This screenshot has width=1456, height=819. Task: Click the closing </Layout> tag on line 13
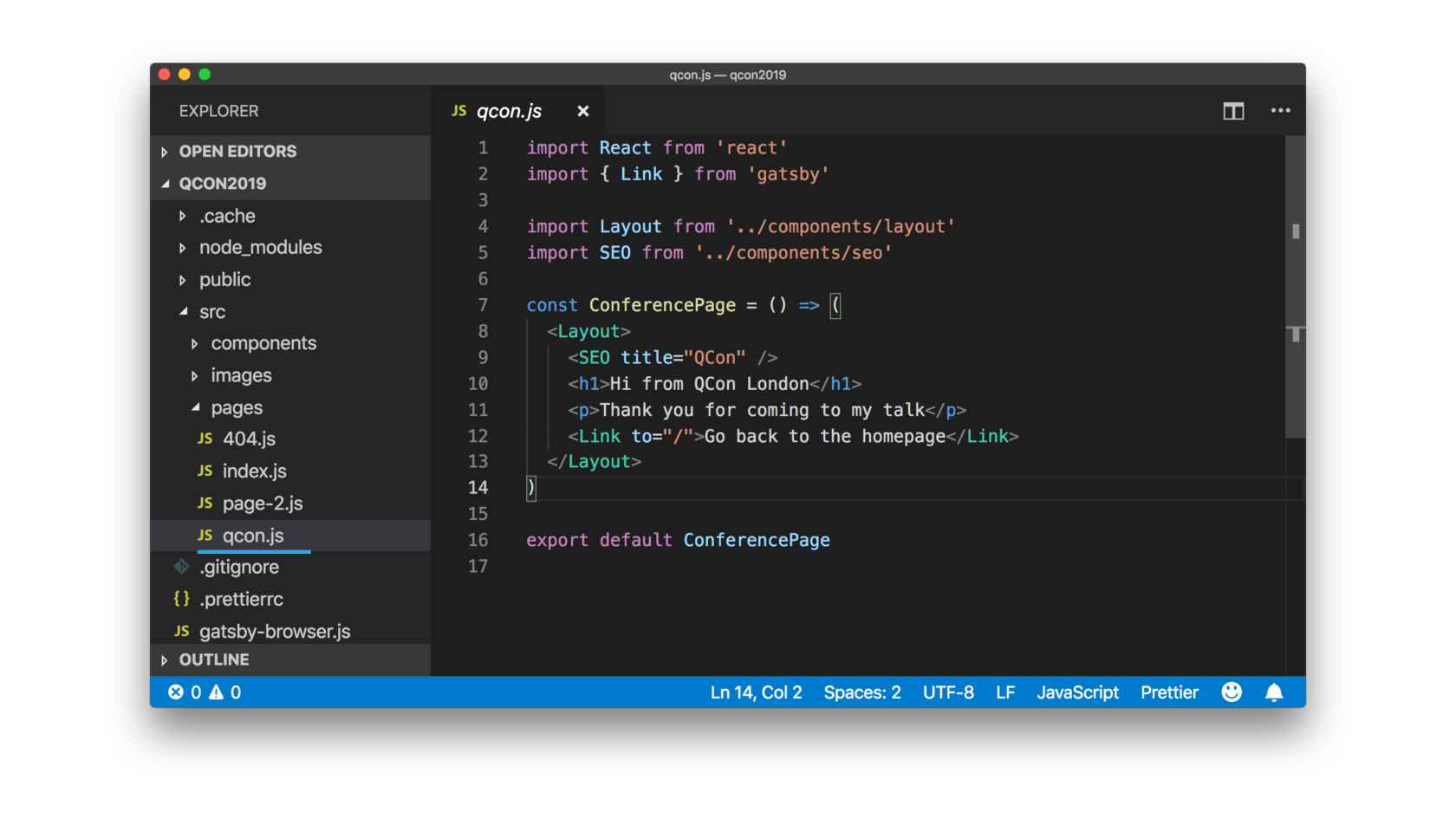point(594,462)
